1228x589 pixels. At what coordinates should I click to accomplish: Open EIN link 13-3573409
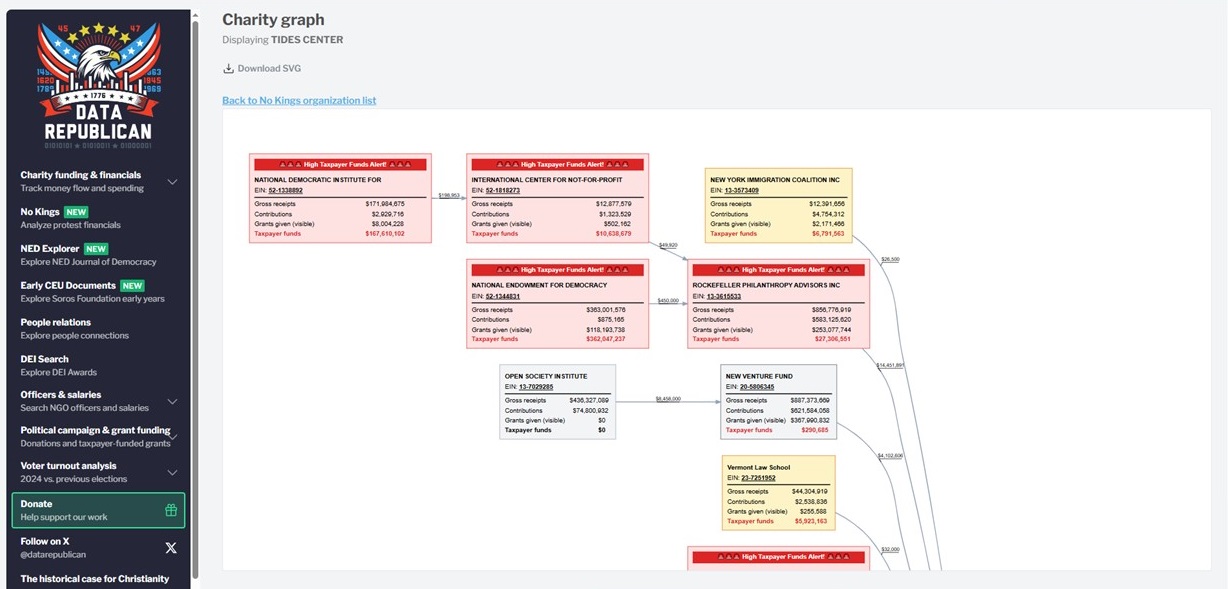coord(741,190)
